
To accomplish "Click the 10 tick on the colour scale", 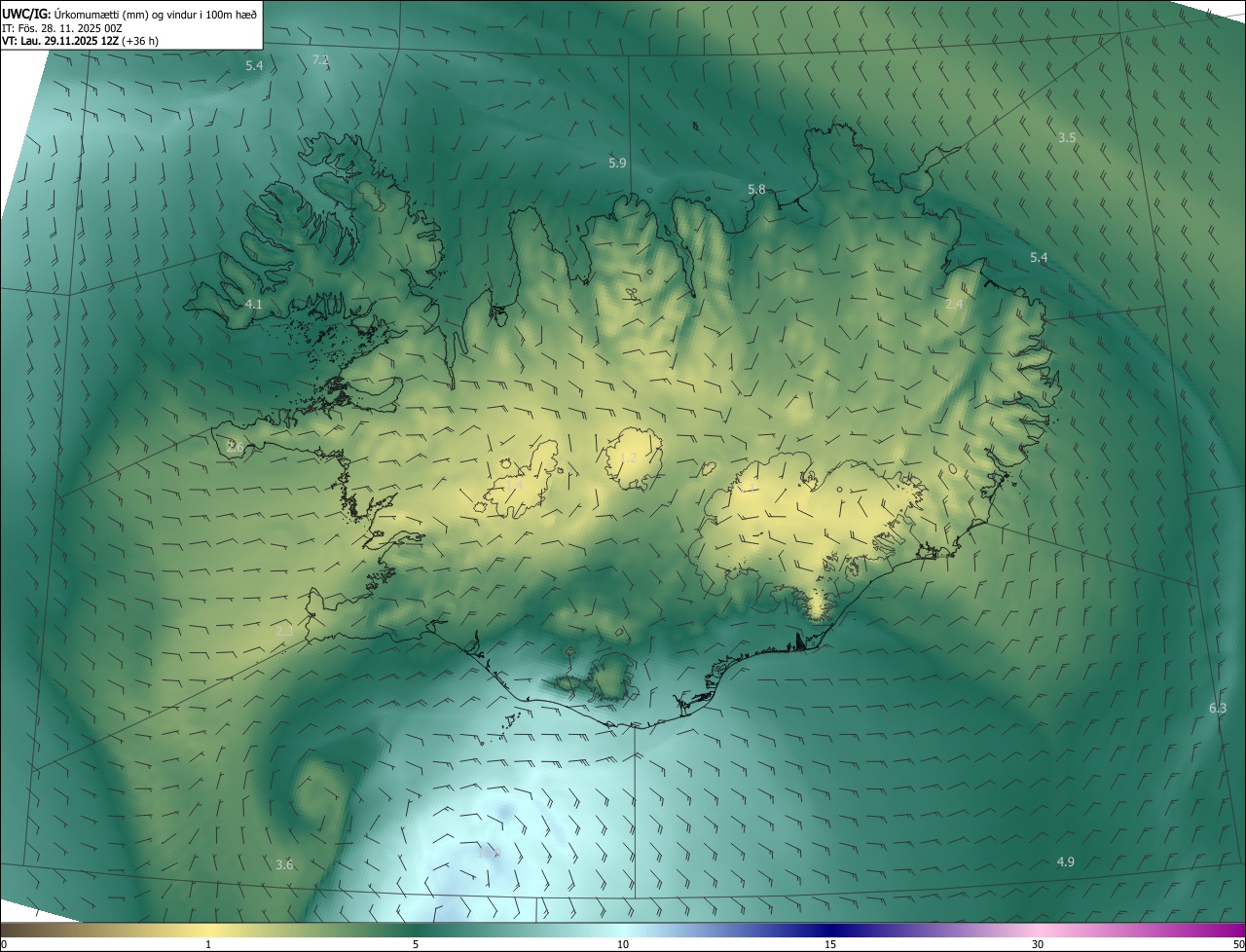I will (623, 944).
